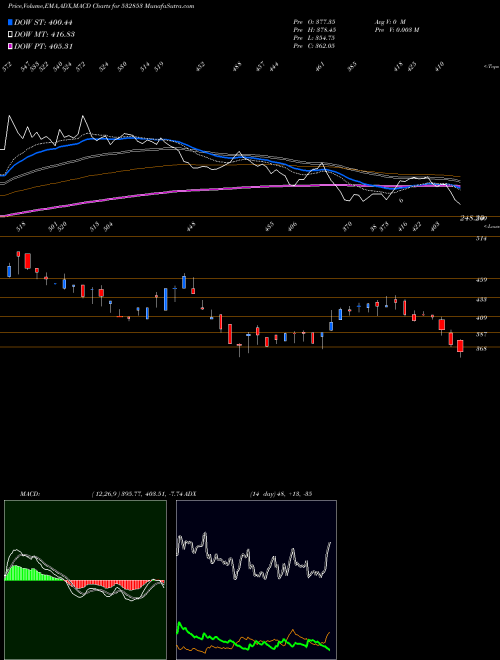
Task: Select the 'DOW PT: 405.31' legend text
Action: coord(44,46)
